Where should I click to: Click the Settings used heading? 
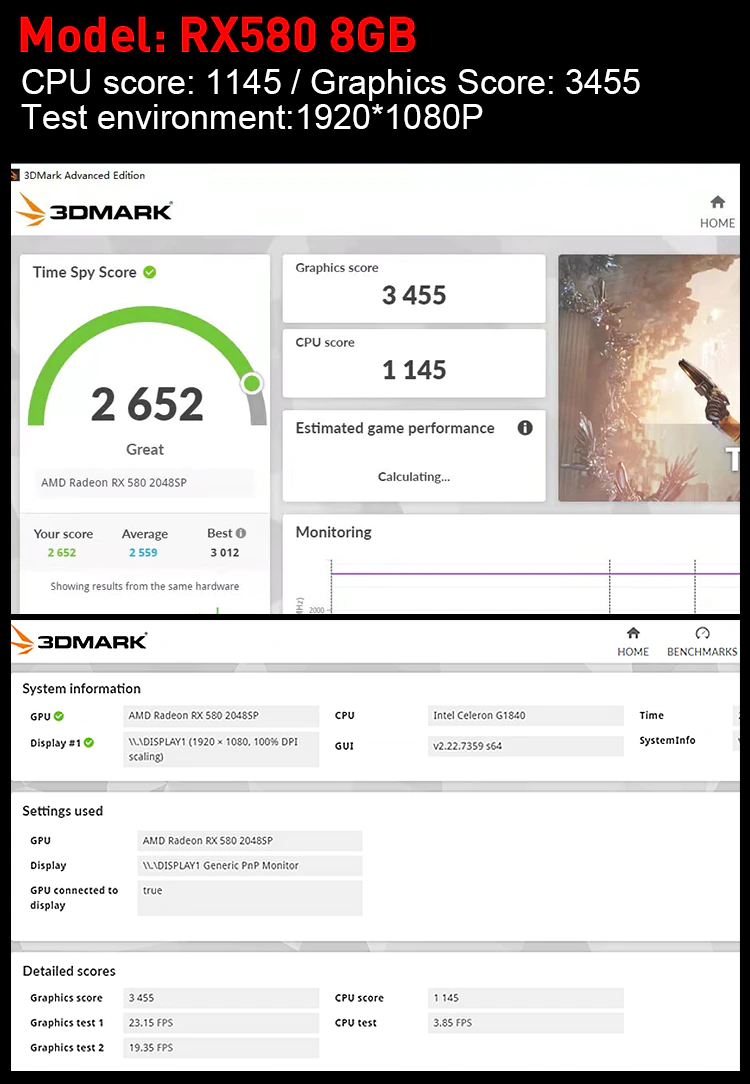pos(62,811)
